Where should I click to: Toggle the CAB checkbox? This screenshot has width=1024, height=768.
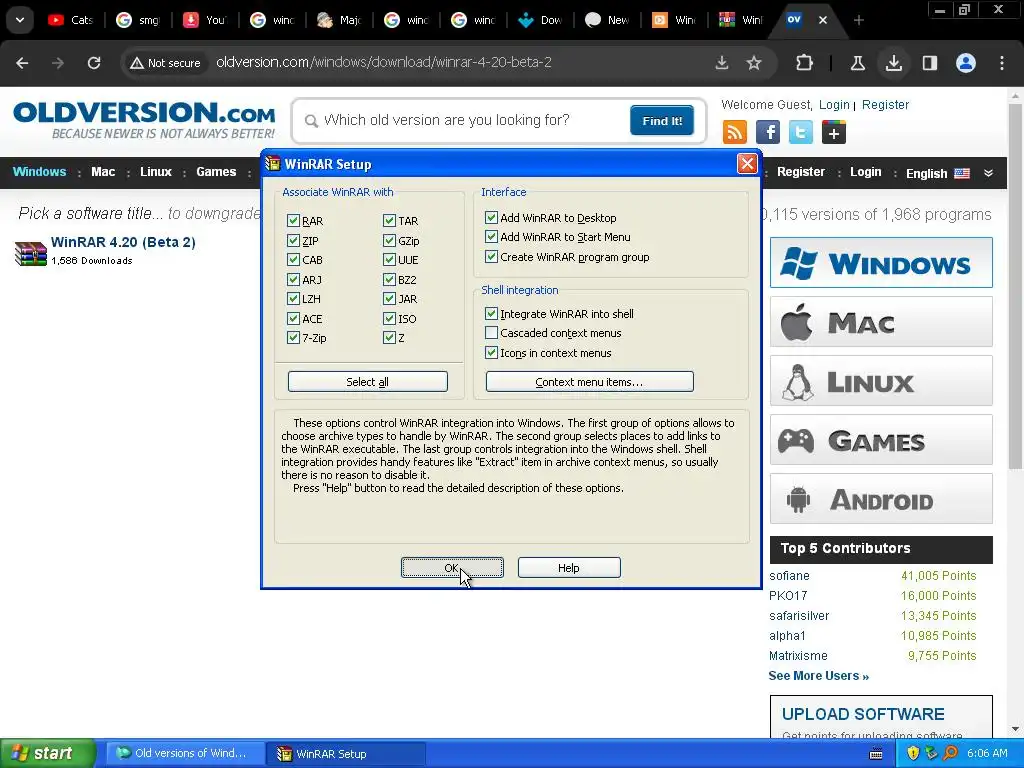(293, 260)
